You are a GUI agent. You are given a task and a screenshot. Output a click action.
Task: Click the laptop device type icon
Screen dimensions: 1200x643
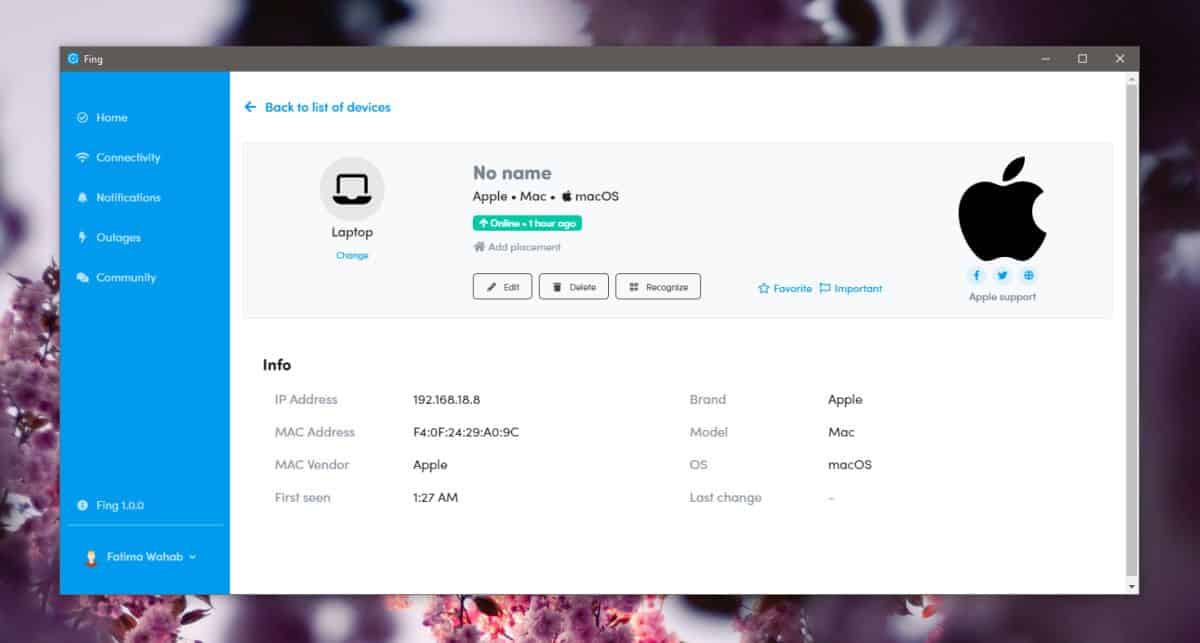click(x=352, y=188)
